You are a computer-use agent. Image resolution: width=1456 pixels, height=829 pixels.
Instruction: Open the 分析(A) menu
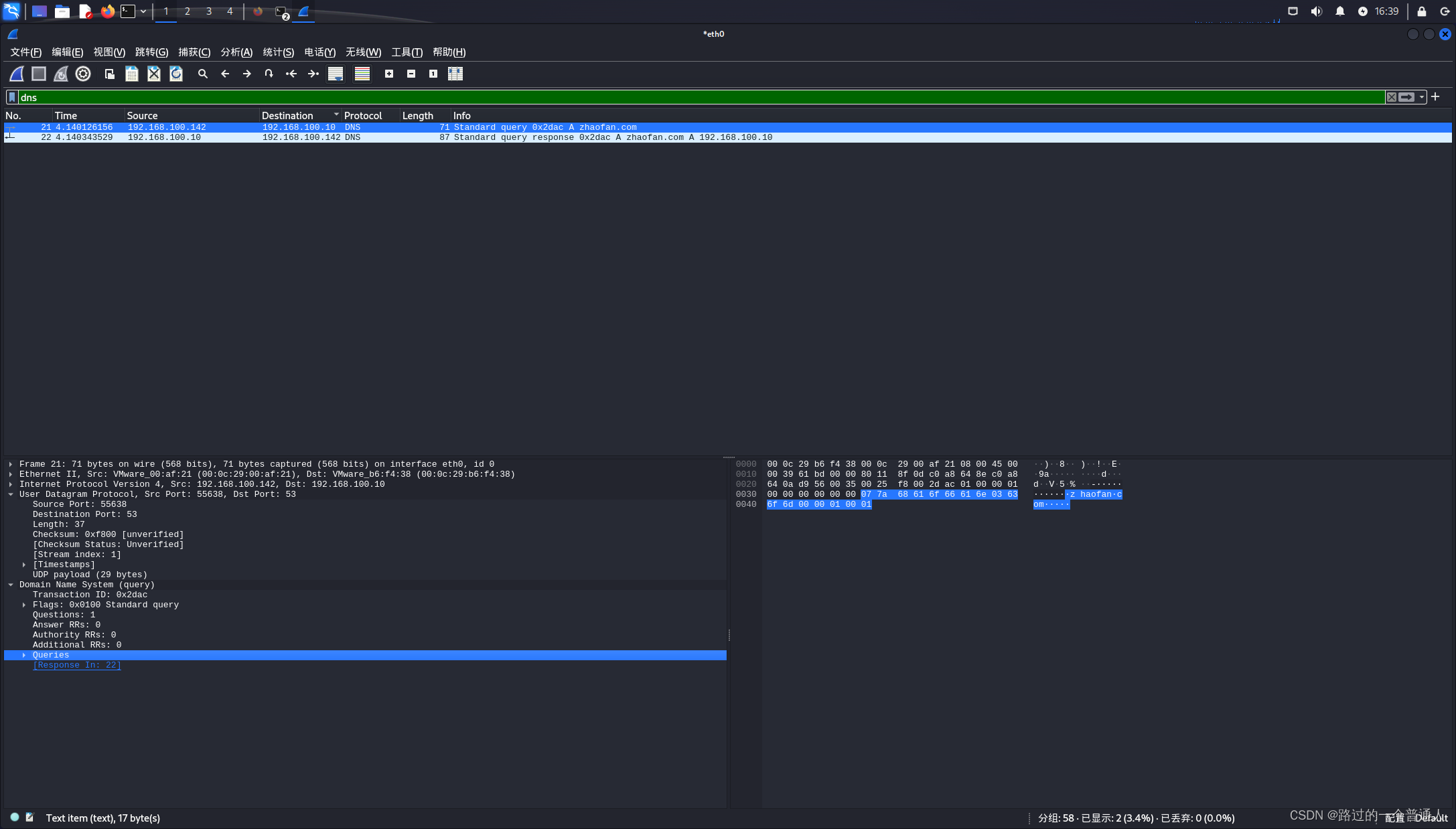[x=236, y=52]
